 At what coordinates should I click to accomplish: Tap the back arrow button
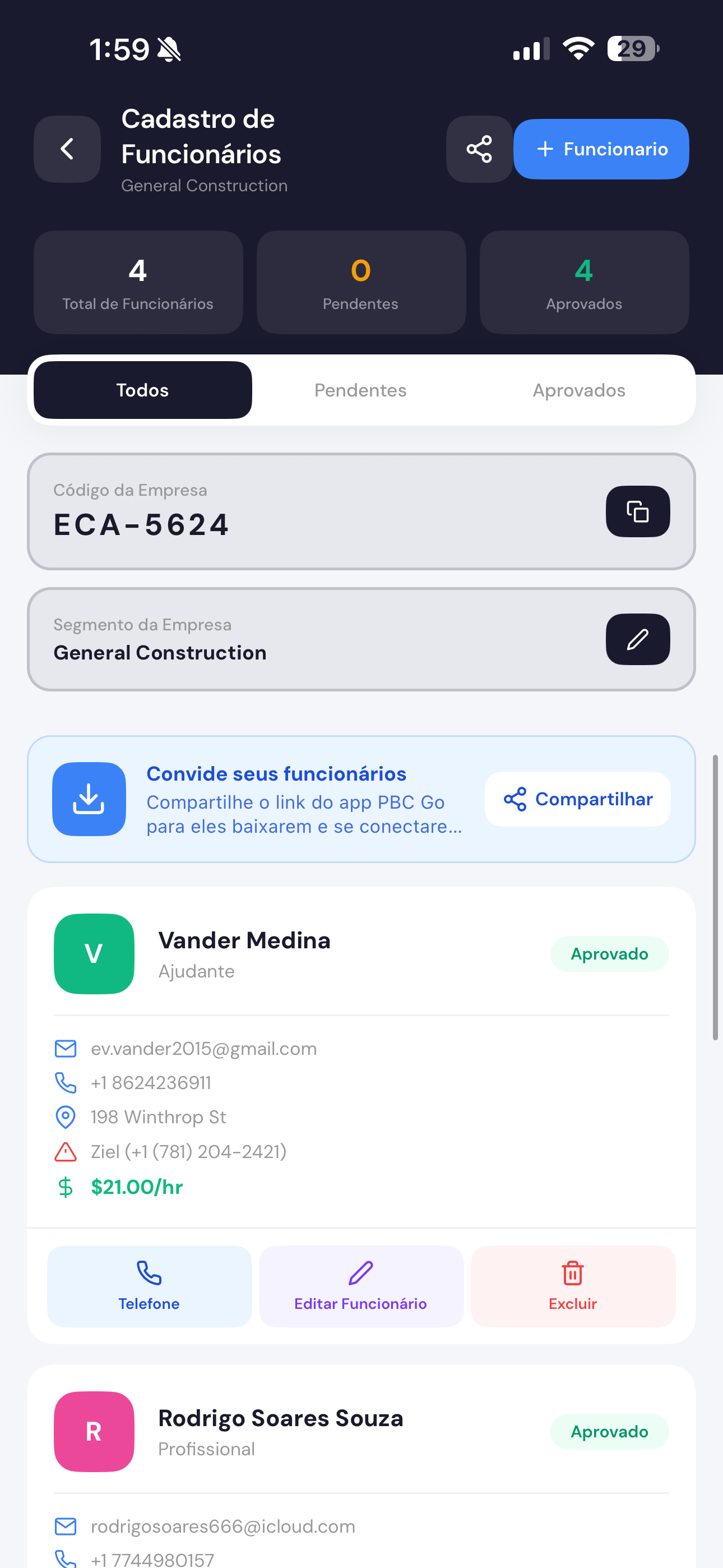tap(67, 149)
